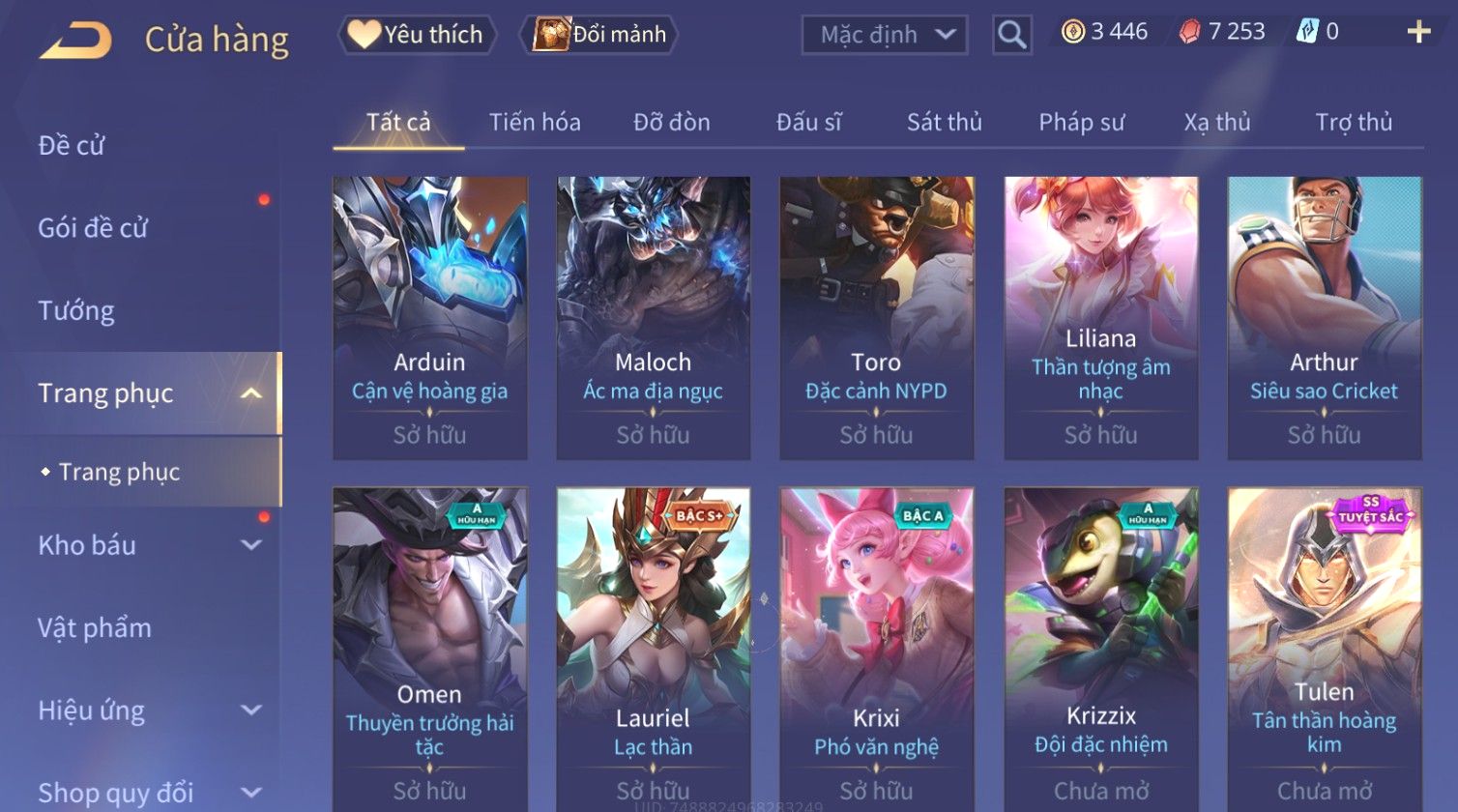Open the Krizzix Đội đặc nhiệm skin card
The width and height of the screenshot is (1458, 812).
[x=1100, y=650]
